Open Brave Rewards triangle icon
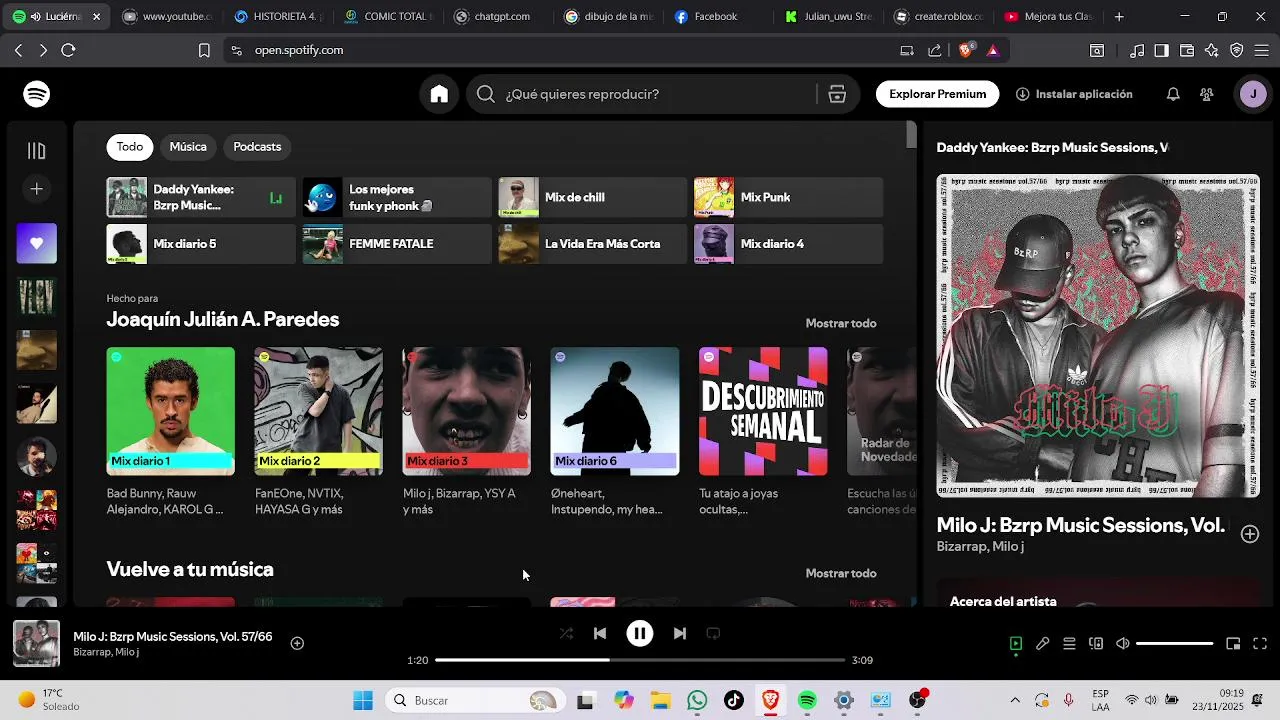1280x720 pixels. click(993, 50)
